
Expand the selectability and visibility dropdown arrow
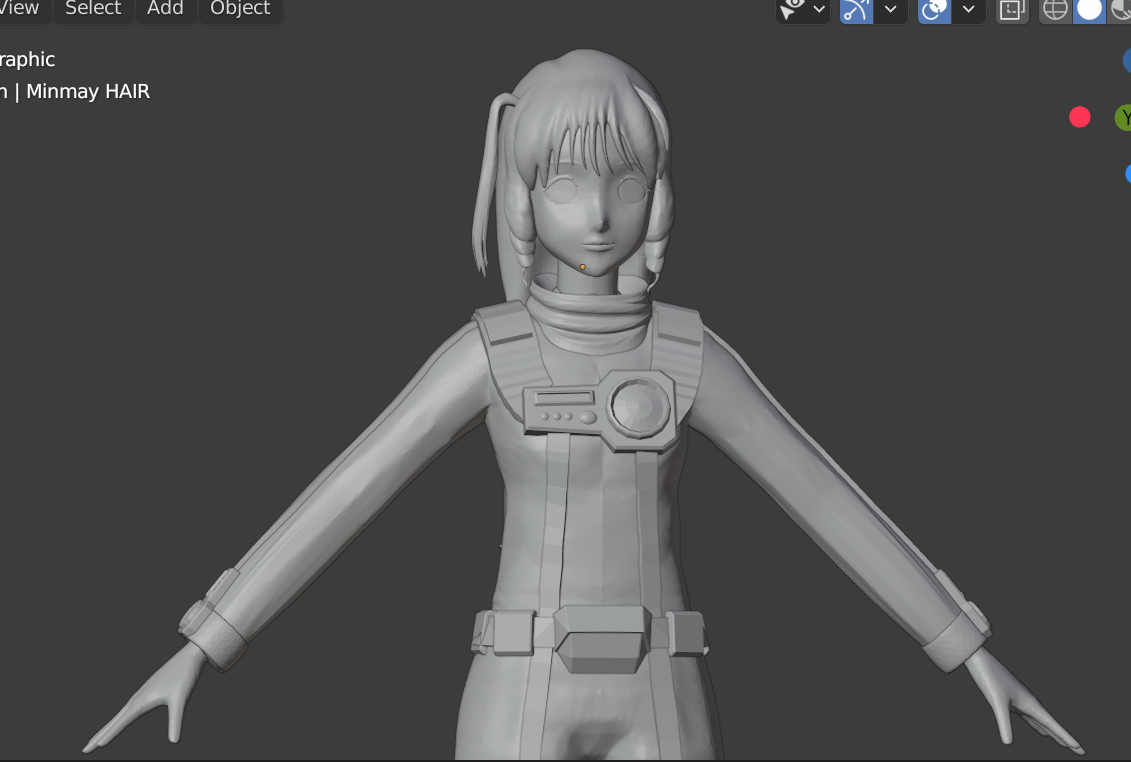pos(819,9)
